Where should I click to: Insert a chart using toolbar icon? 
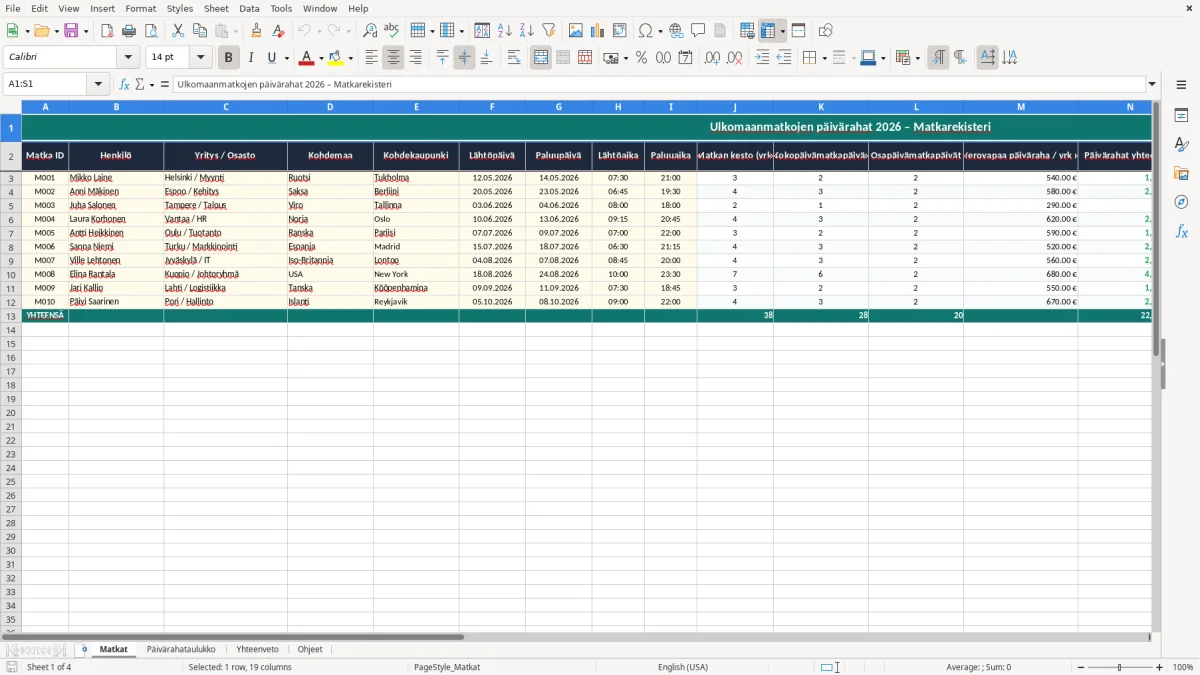click(598, 31)
